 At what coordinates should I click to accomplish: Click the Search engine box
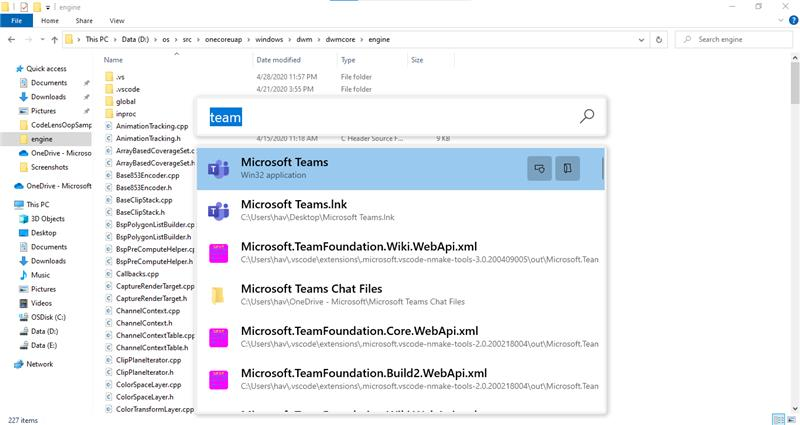coord(734,39)
